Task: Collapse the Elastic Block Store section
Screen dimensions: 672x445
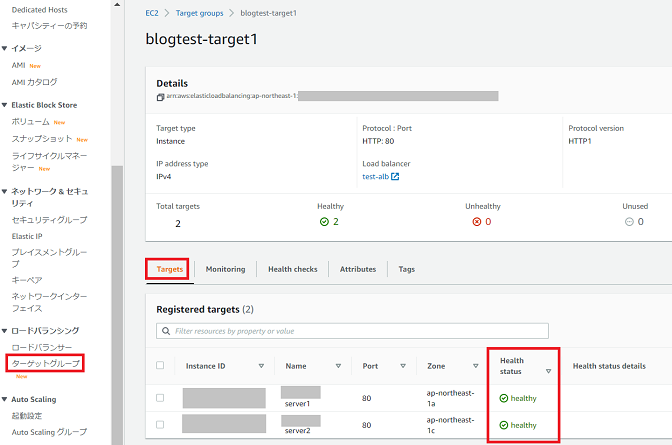Action: tap(5, 105)
